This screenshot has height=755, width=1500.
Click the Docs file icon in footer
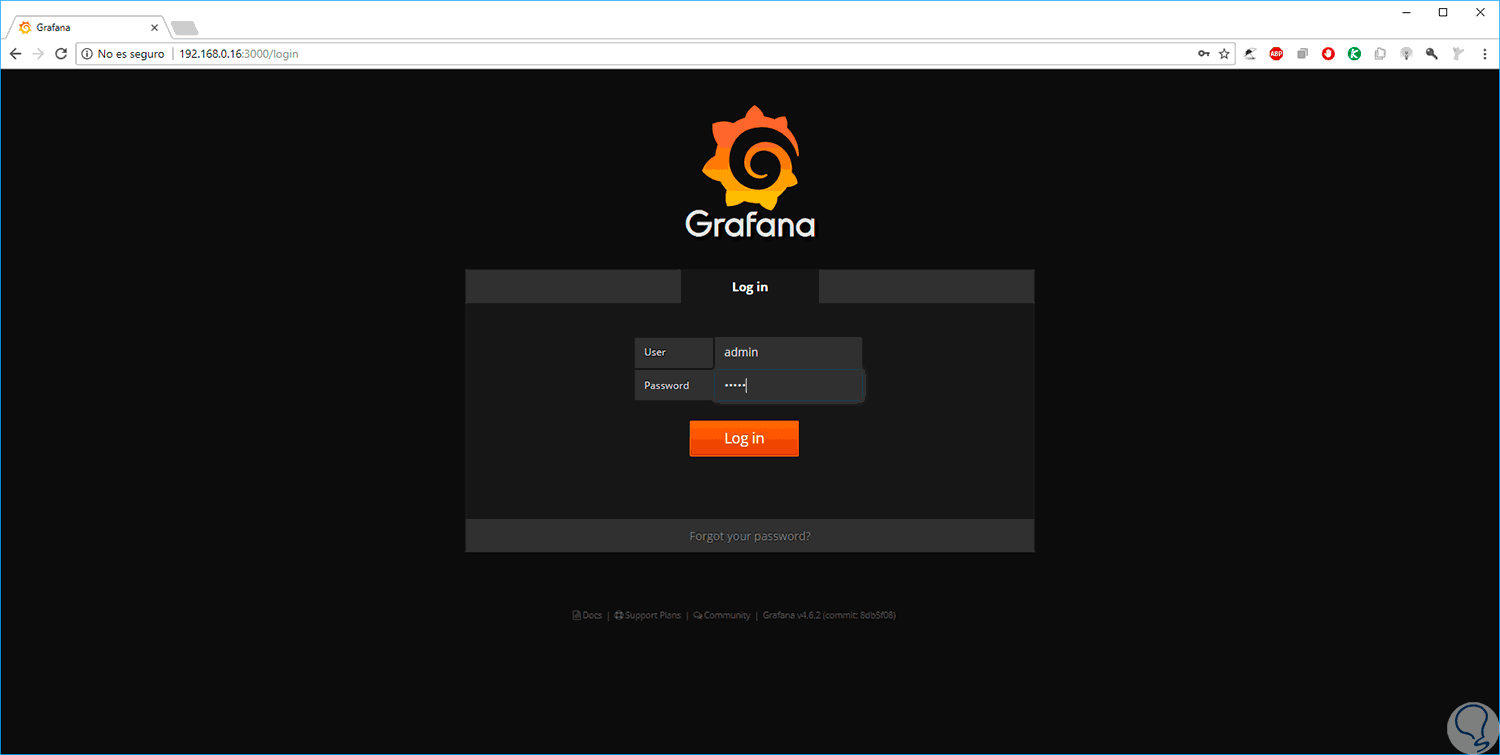(x=576, y=615)
